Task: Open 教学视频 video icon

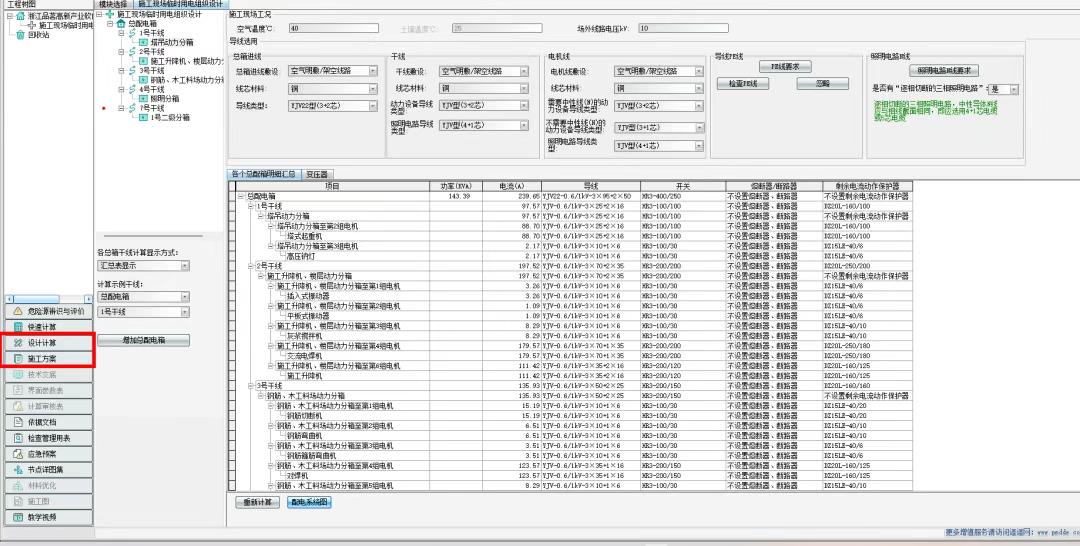Action: click(17, 517)
